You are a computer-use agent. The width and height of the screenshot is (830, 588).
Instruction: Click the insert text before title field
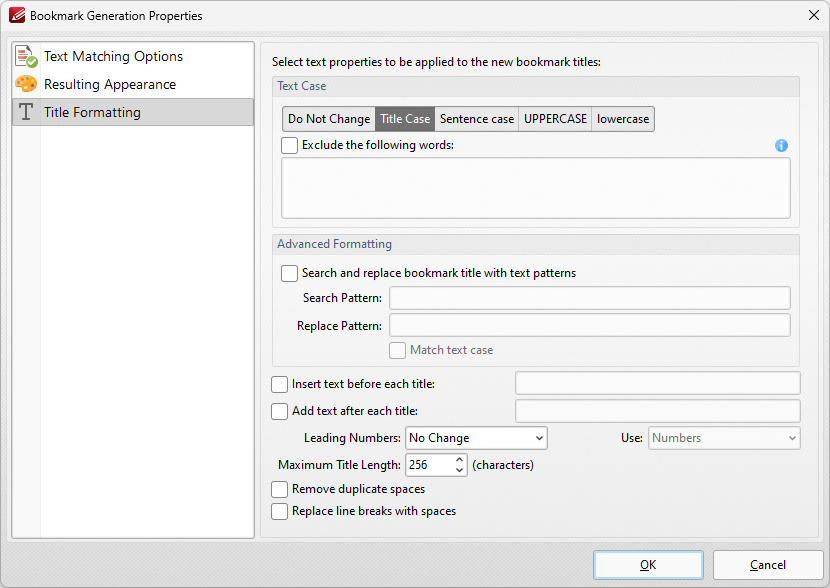pos(657,383)
